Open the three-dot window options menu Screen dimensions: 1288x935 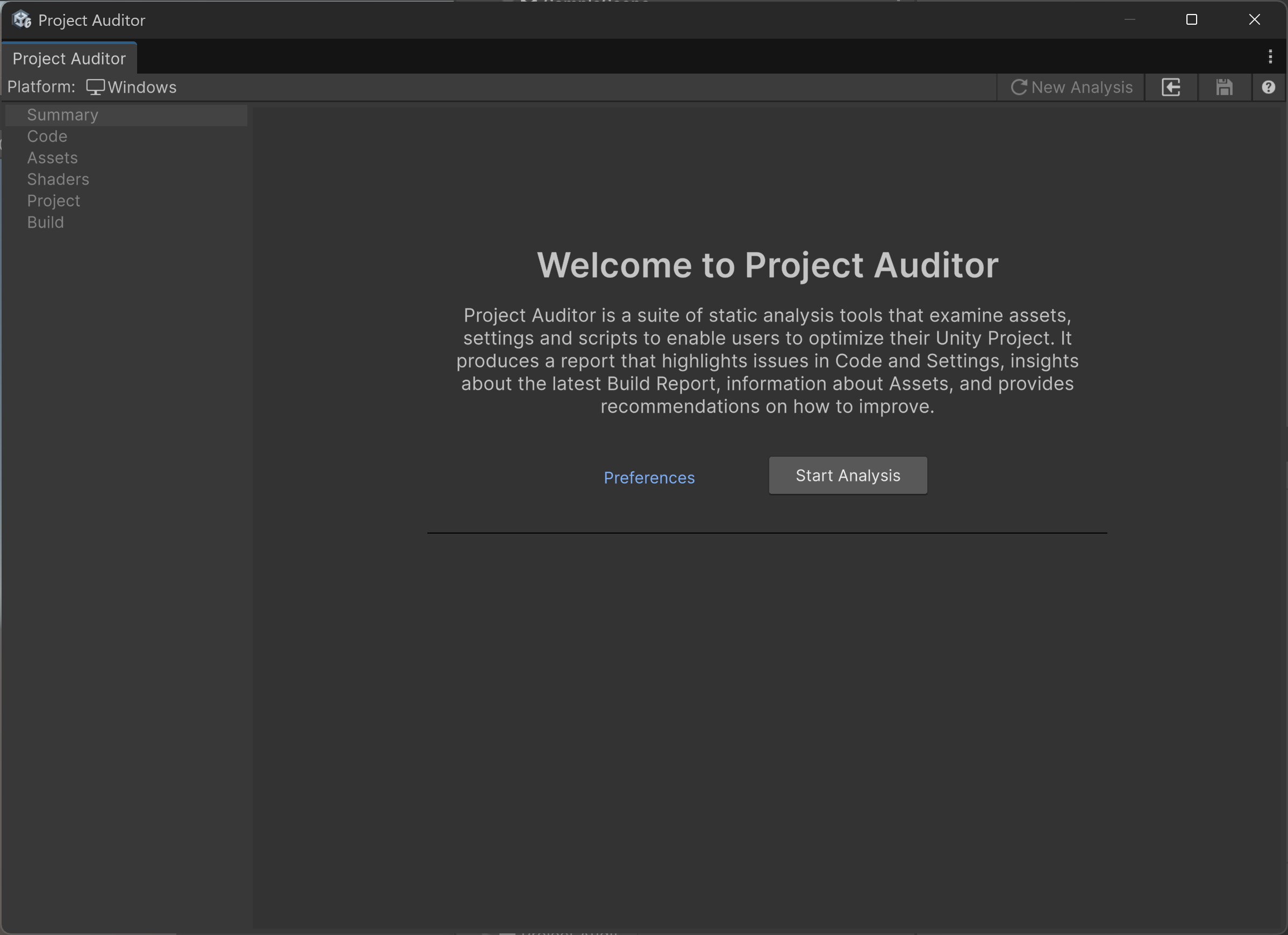(x=1270, y=56)
